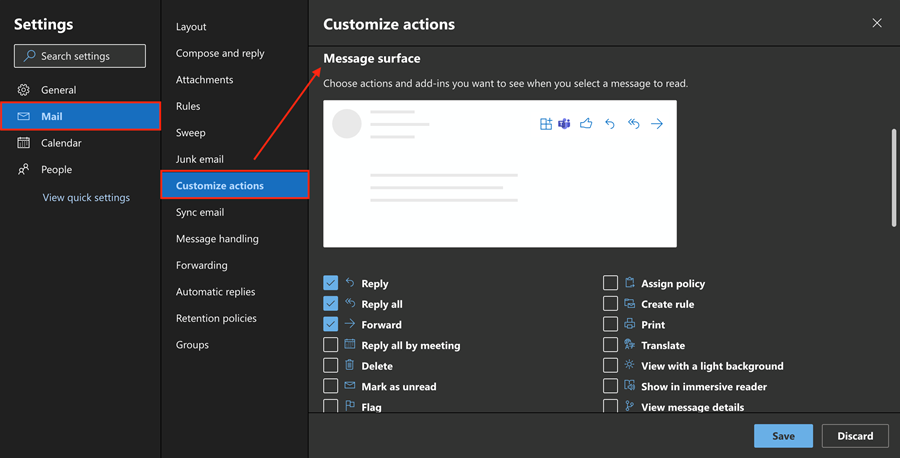Click the Create rule icon
The height and width of the screenshot is (458, 900).
(x=630, y=303)
